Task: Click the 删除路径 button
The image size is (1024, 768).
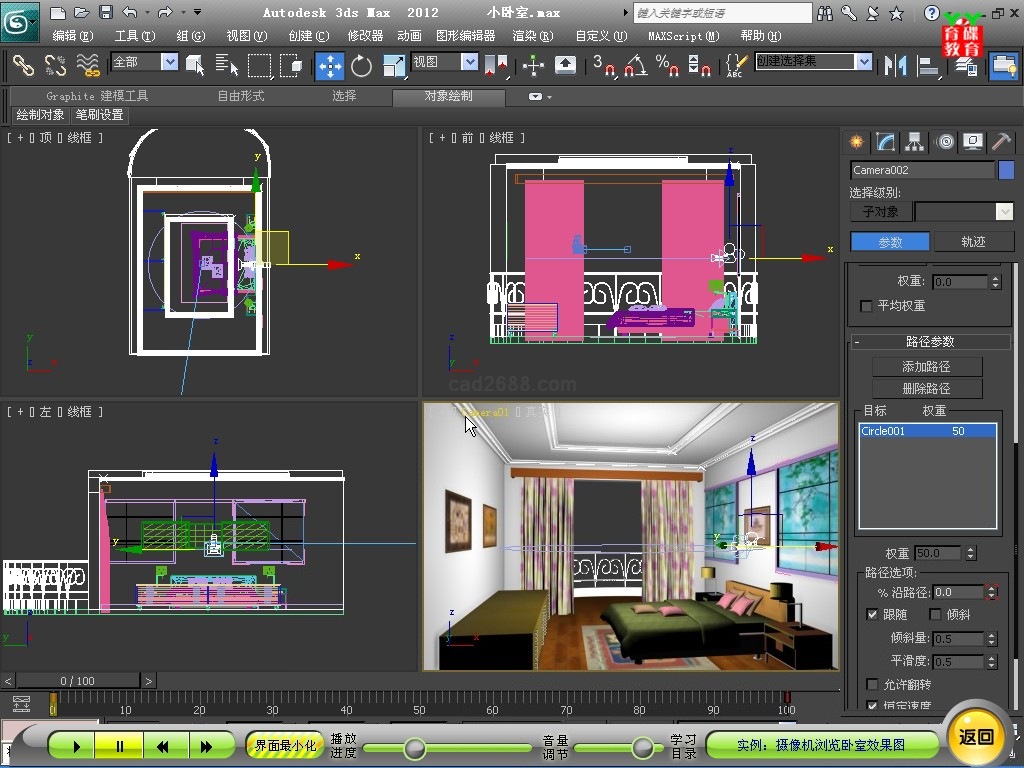Action: (926, 389)
